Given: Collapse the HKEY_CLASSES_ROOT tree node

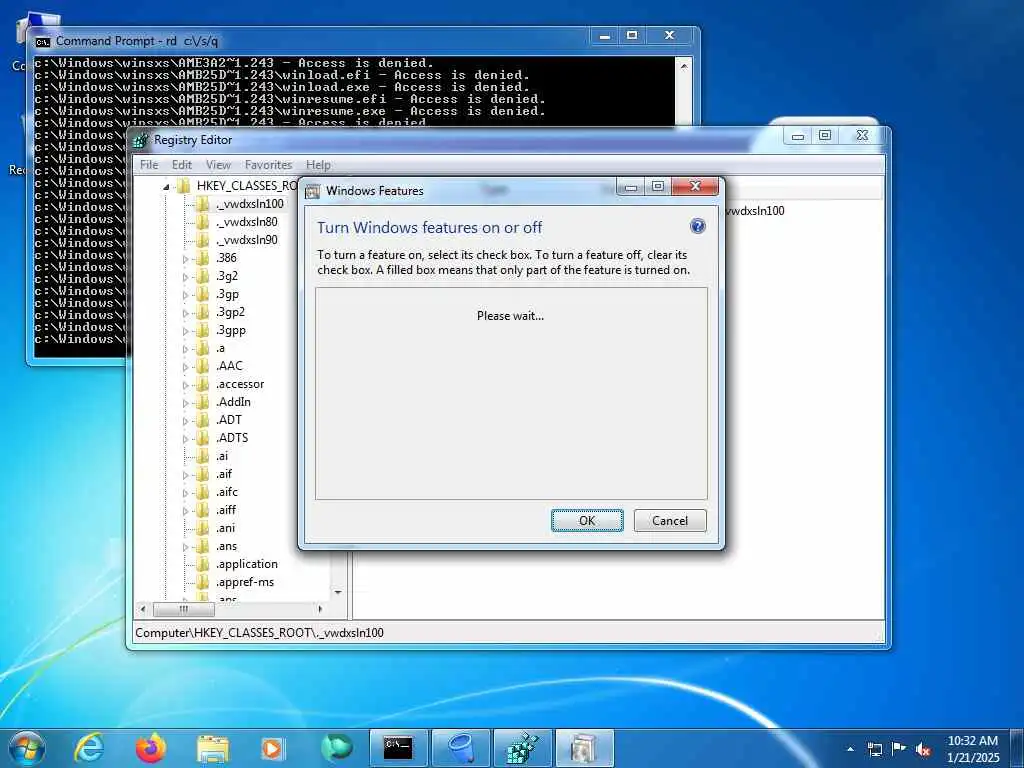Looking at the screenshot, I should tap(167, 187).
